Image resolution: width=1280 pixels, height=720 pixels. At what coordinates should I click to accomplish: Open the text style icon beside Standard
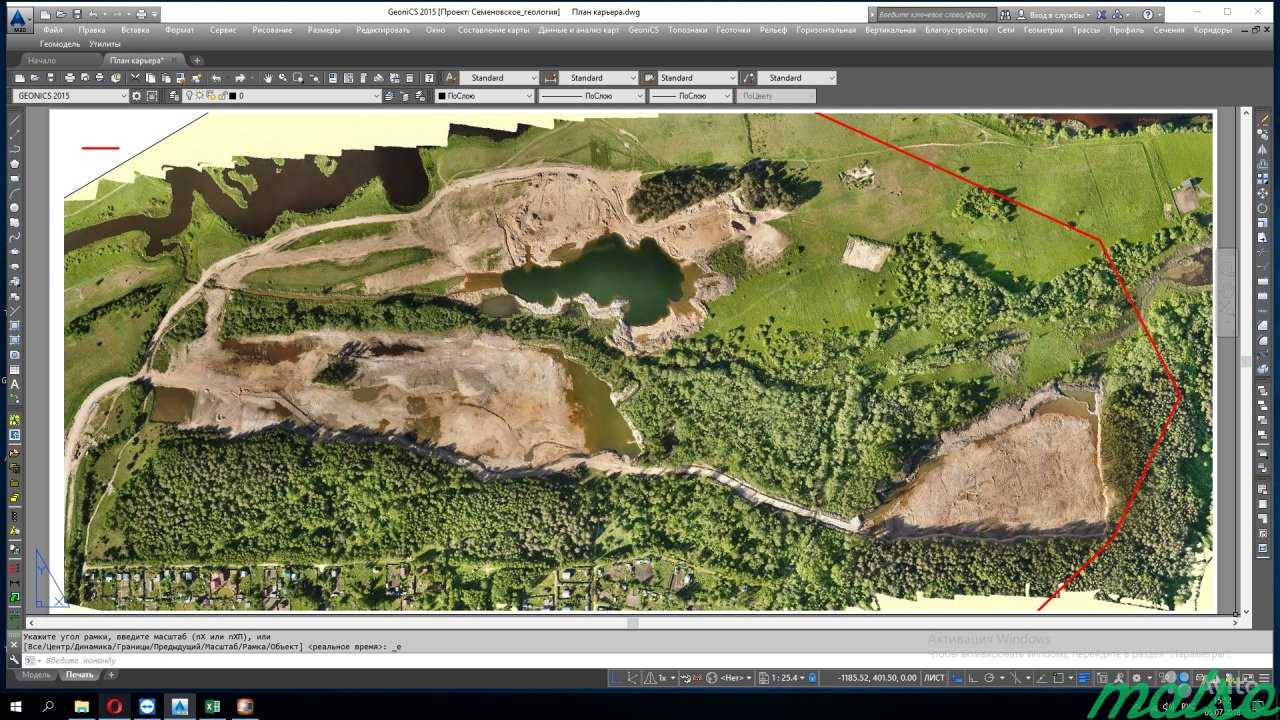450,77
